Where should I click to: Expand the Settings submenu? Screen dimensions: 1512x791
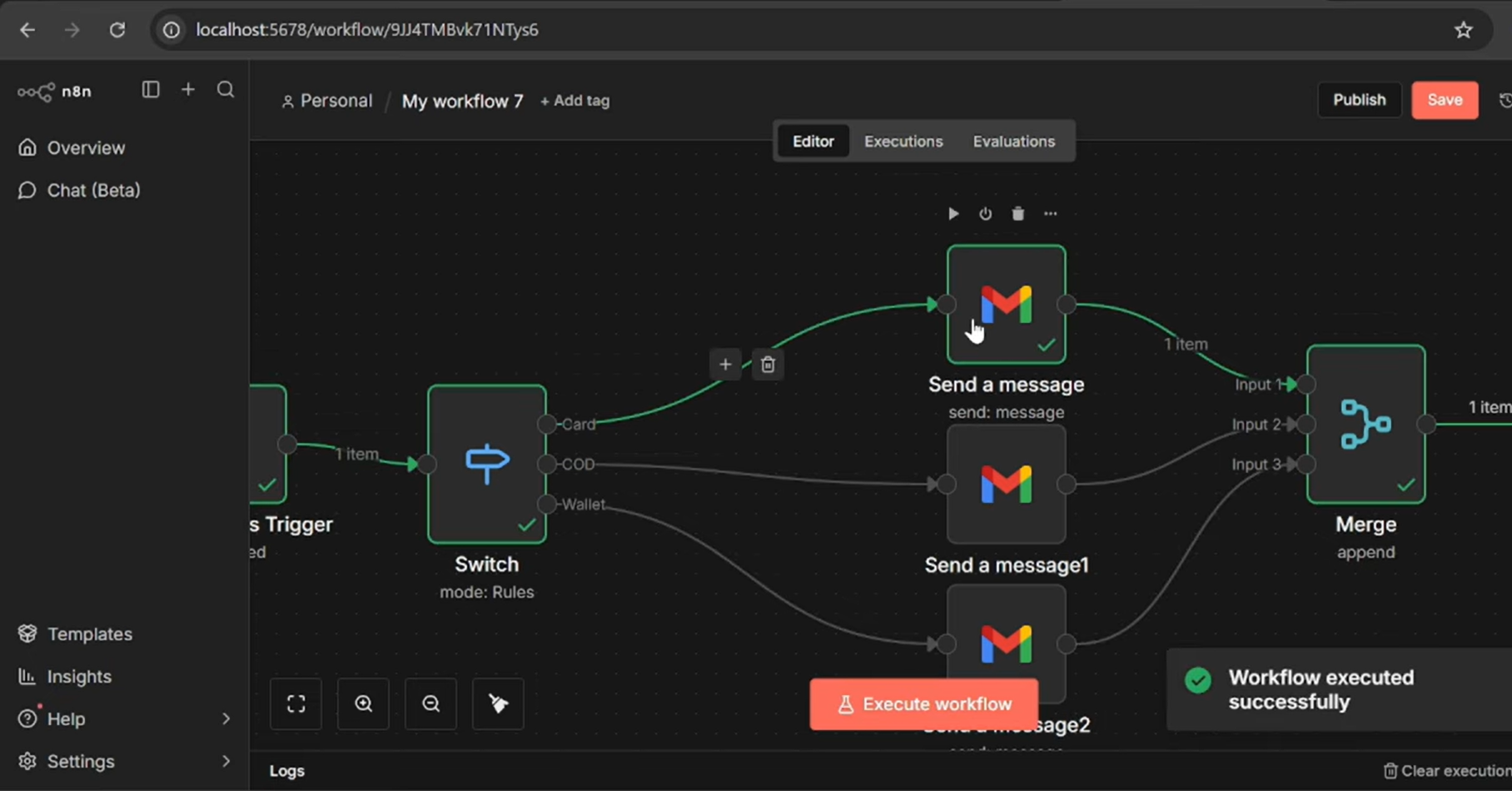tap(226, 761)
